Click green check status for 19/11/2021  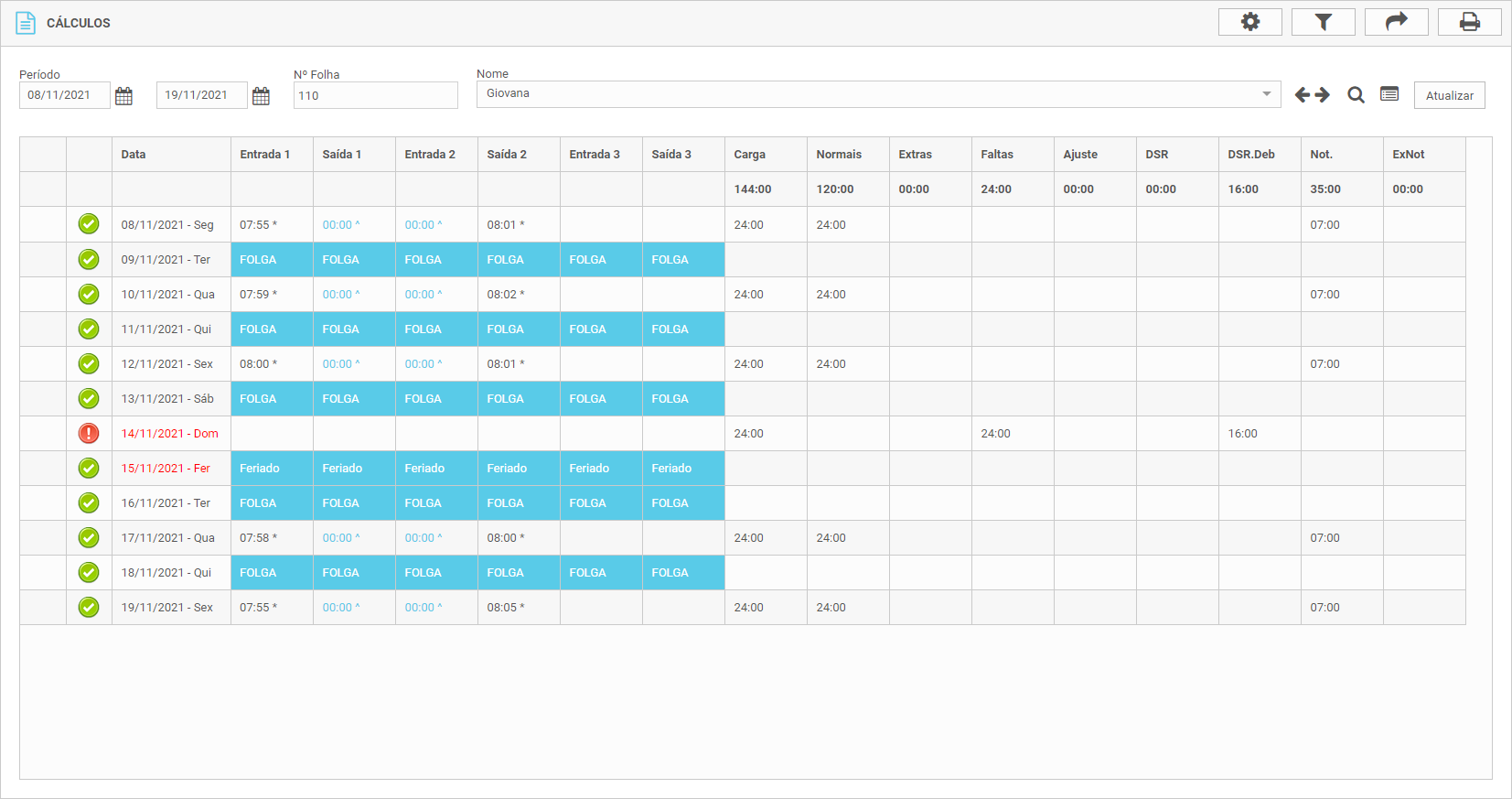coord(89,607)
